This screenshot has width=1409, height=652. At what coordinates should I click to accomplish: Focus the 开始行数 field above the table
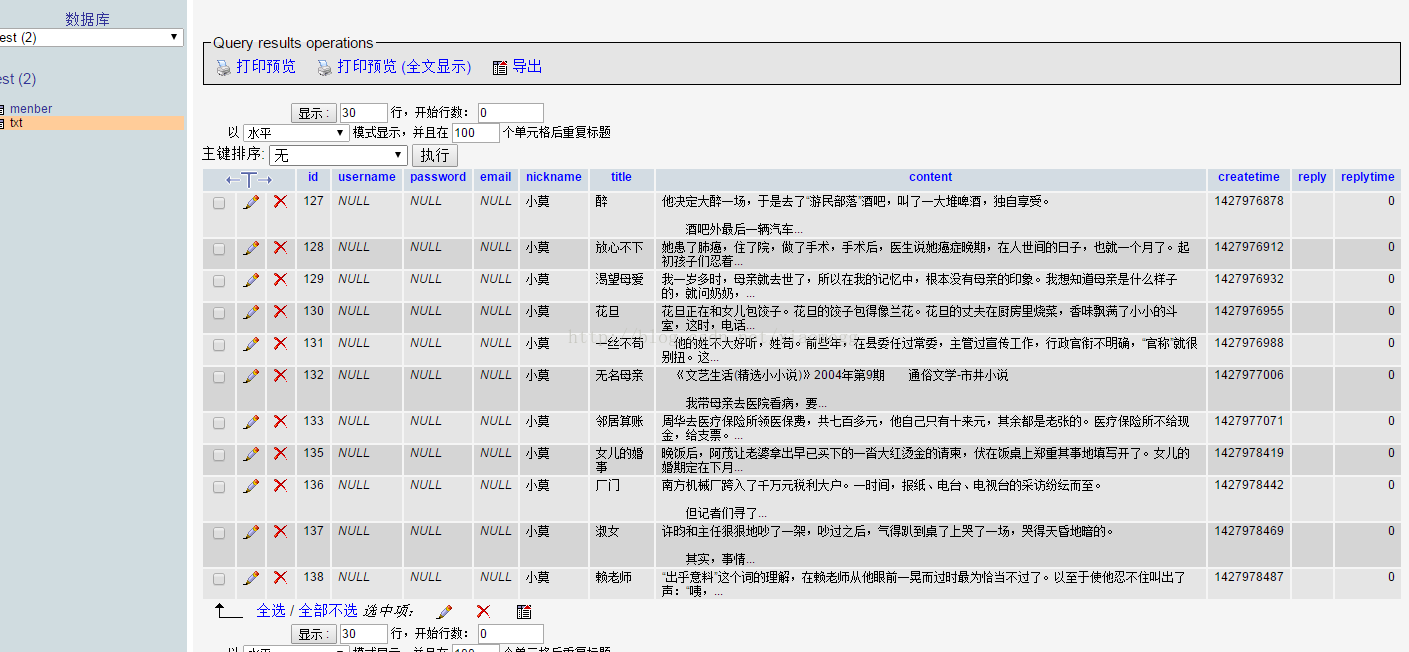pyautogui.click(x=511, y=113)
